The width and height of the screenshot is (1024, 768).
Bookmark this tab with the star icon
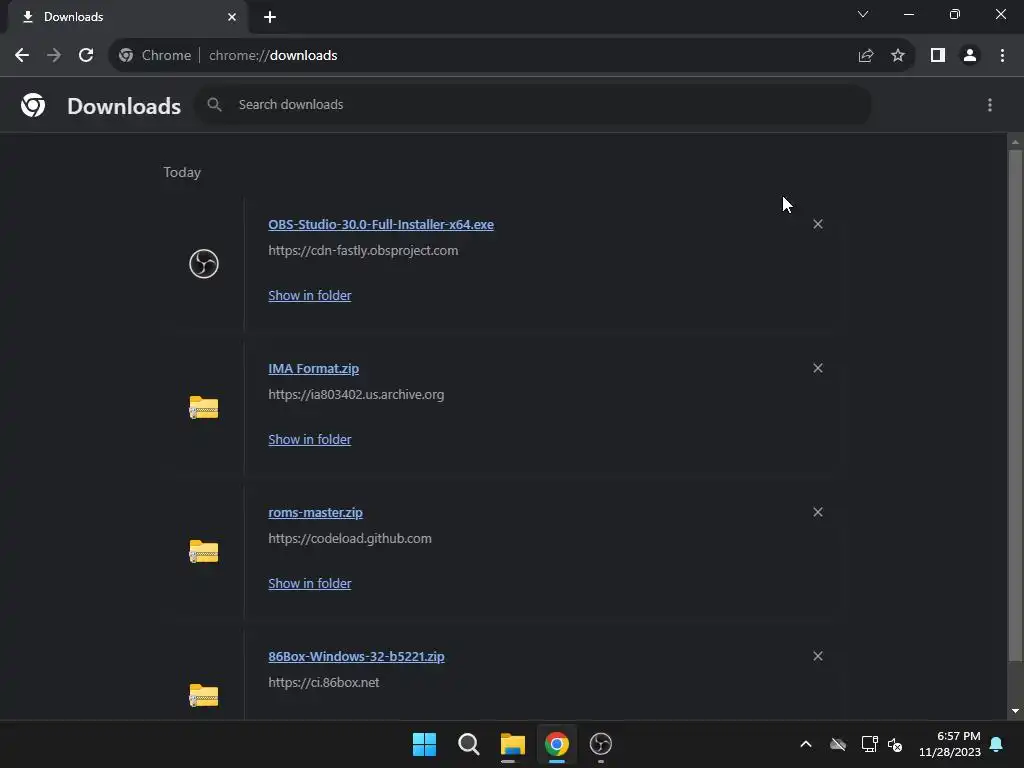[898, 56]
